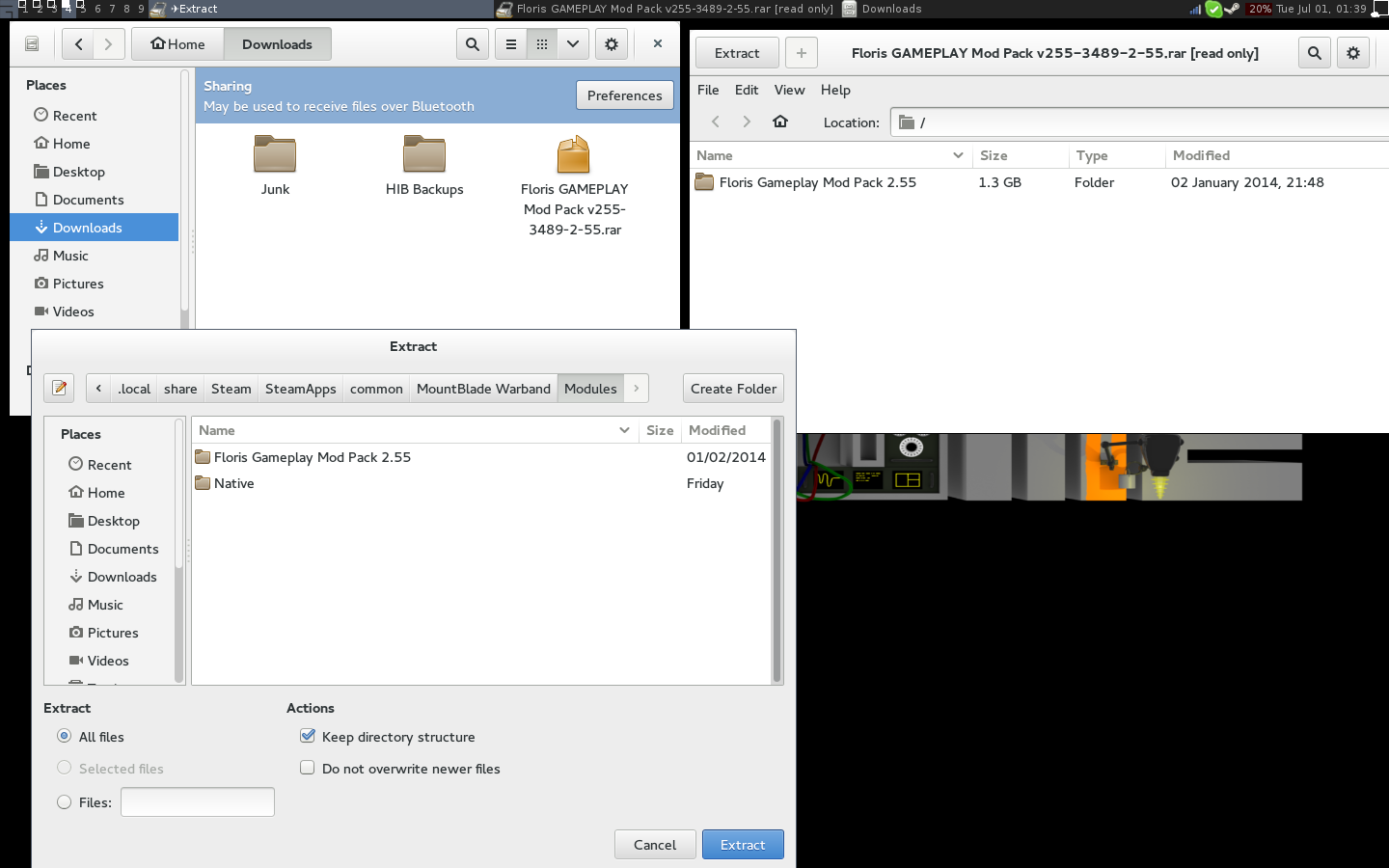Click the Downloads path button in Files window
This screenshot has height=868, width=1389.
(277, 44)
